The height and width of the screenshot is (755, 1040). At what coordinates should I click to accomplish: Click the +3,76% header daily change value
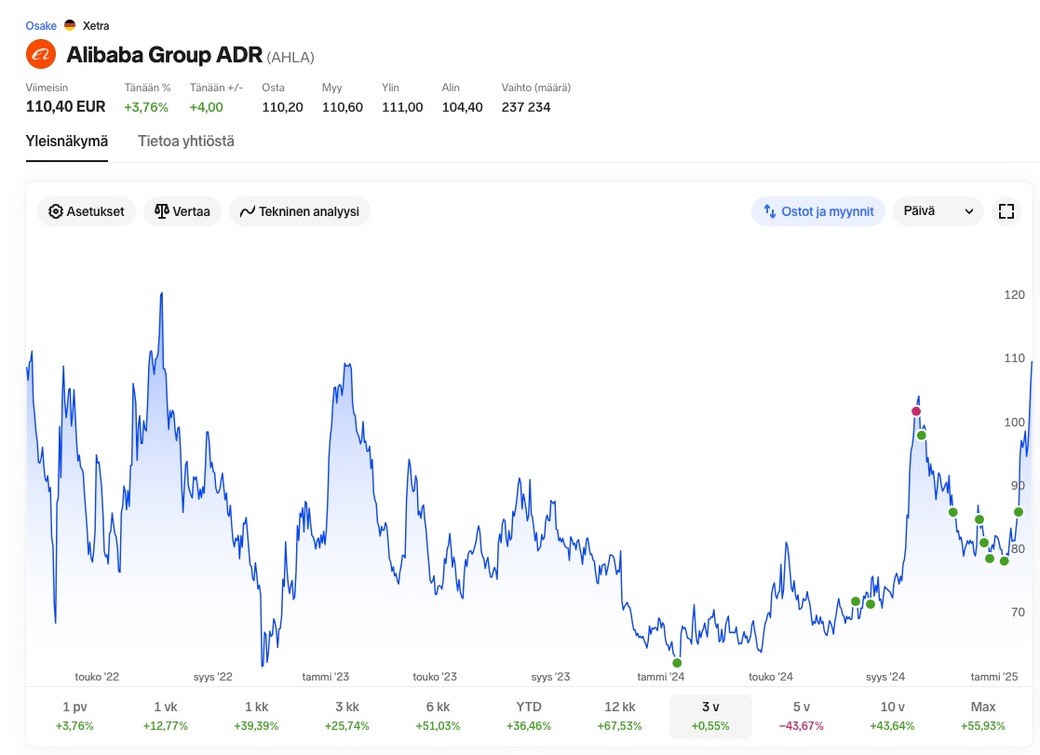[147, 107]
